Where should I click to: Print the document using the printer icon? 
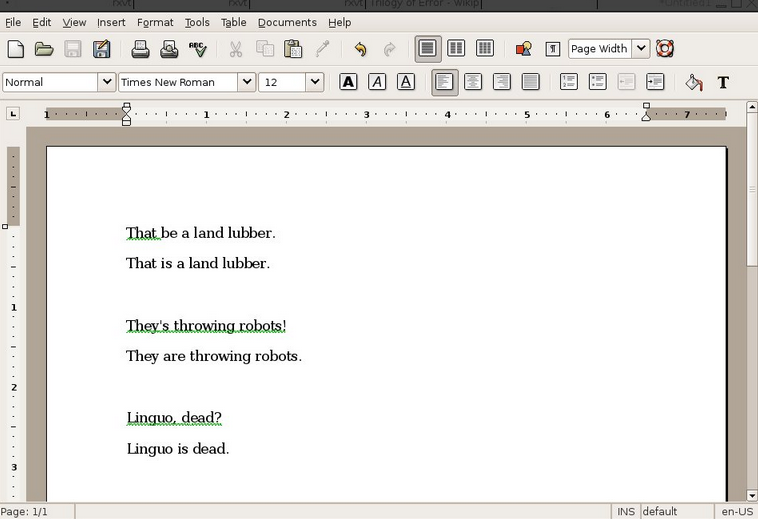140,49
